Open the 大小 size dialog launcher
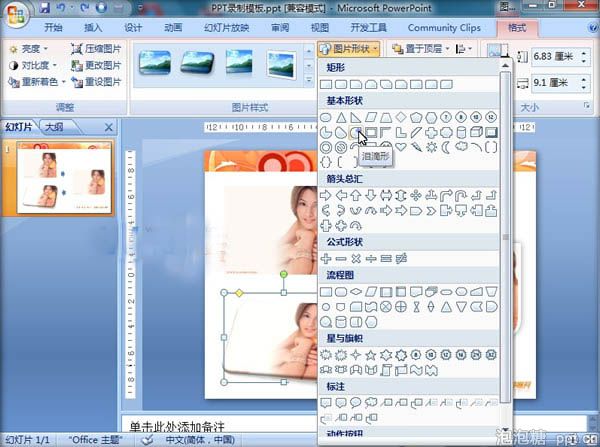Image resolution: width=600 pixels, height=447 pixels. click(x=587, y=106)
